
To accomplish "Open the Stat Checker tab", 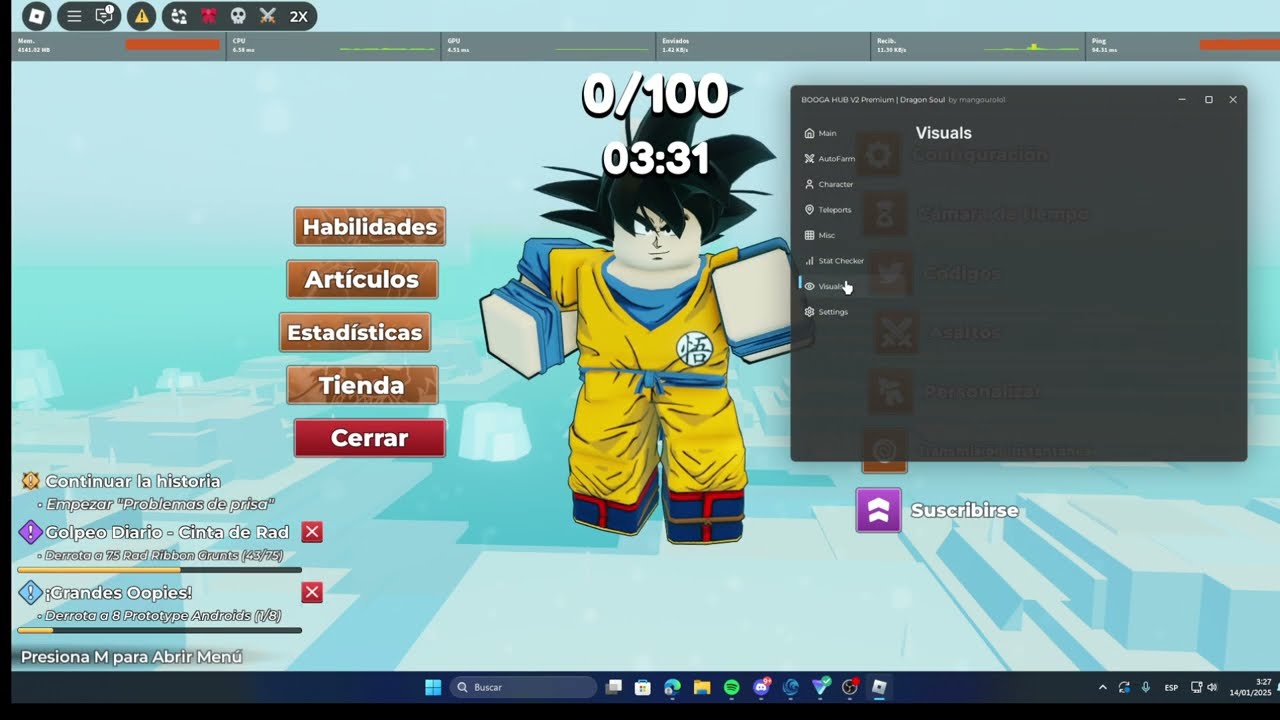I will click(x=834, y=261).
